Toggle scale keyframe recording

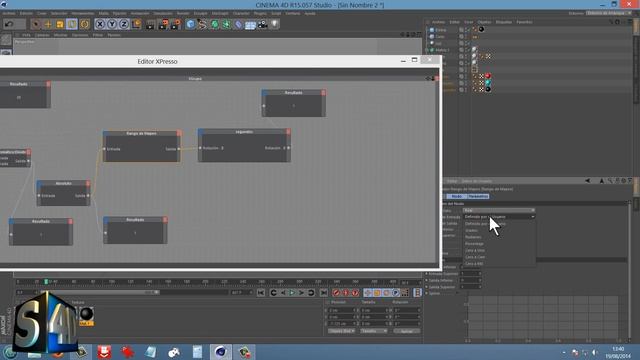click(377, 293)
